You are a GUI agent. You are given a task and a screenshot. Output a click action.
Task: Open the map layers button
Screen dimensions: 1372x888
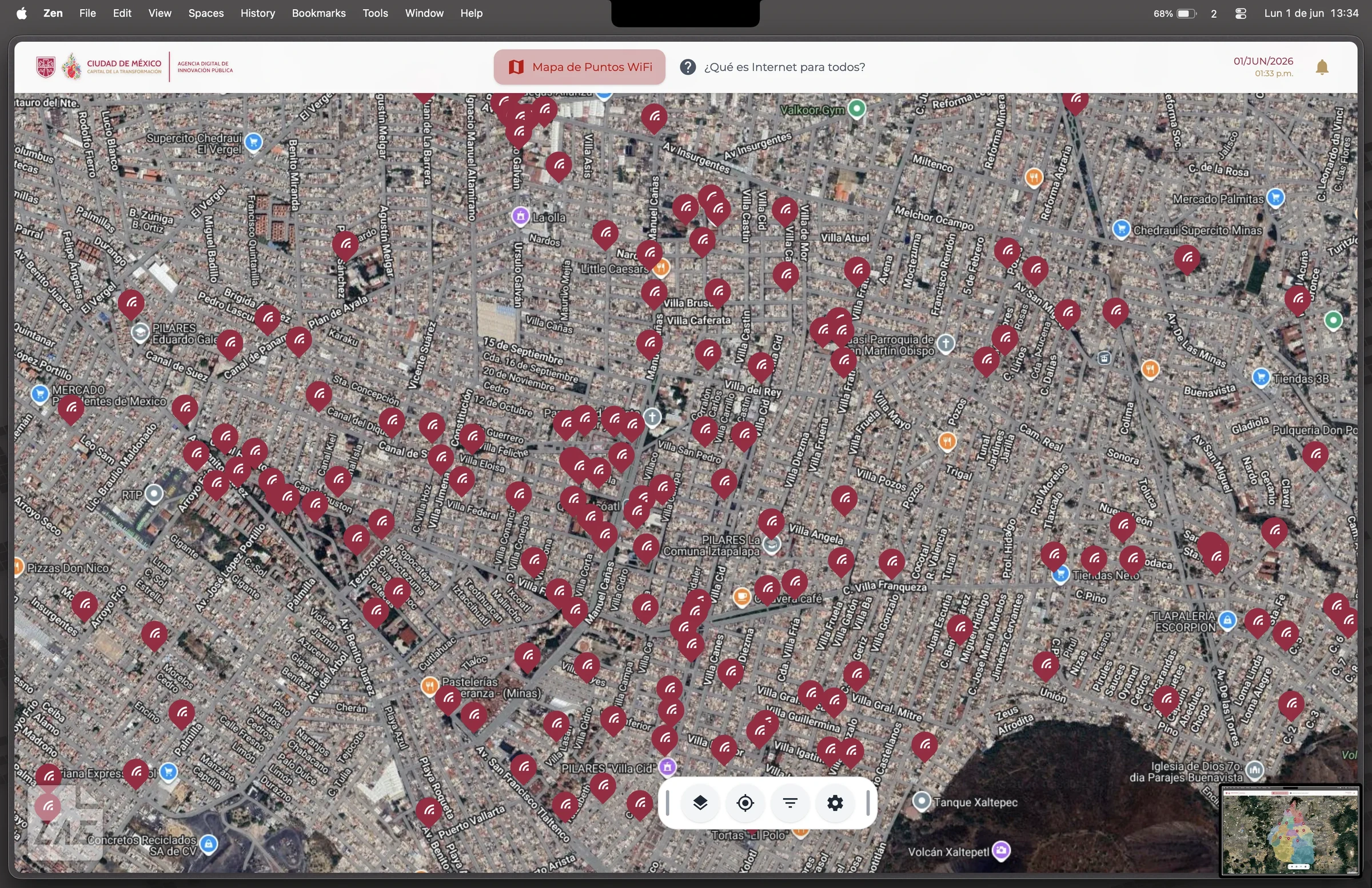click(700, 802)
